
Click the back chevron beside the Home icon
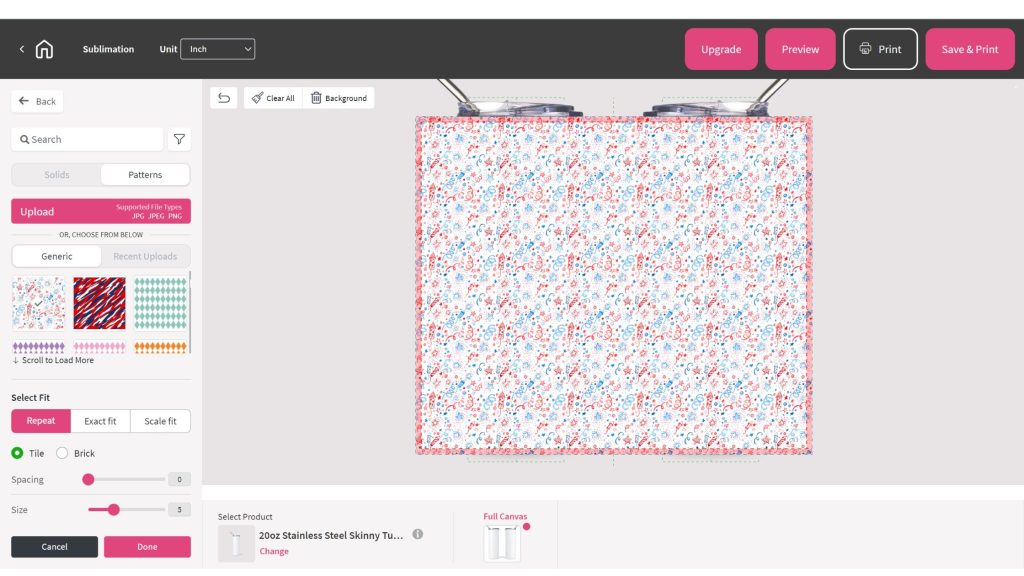tap(20, 48)
